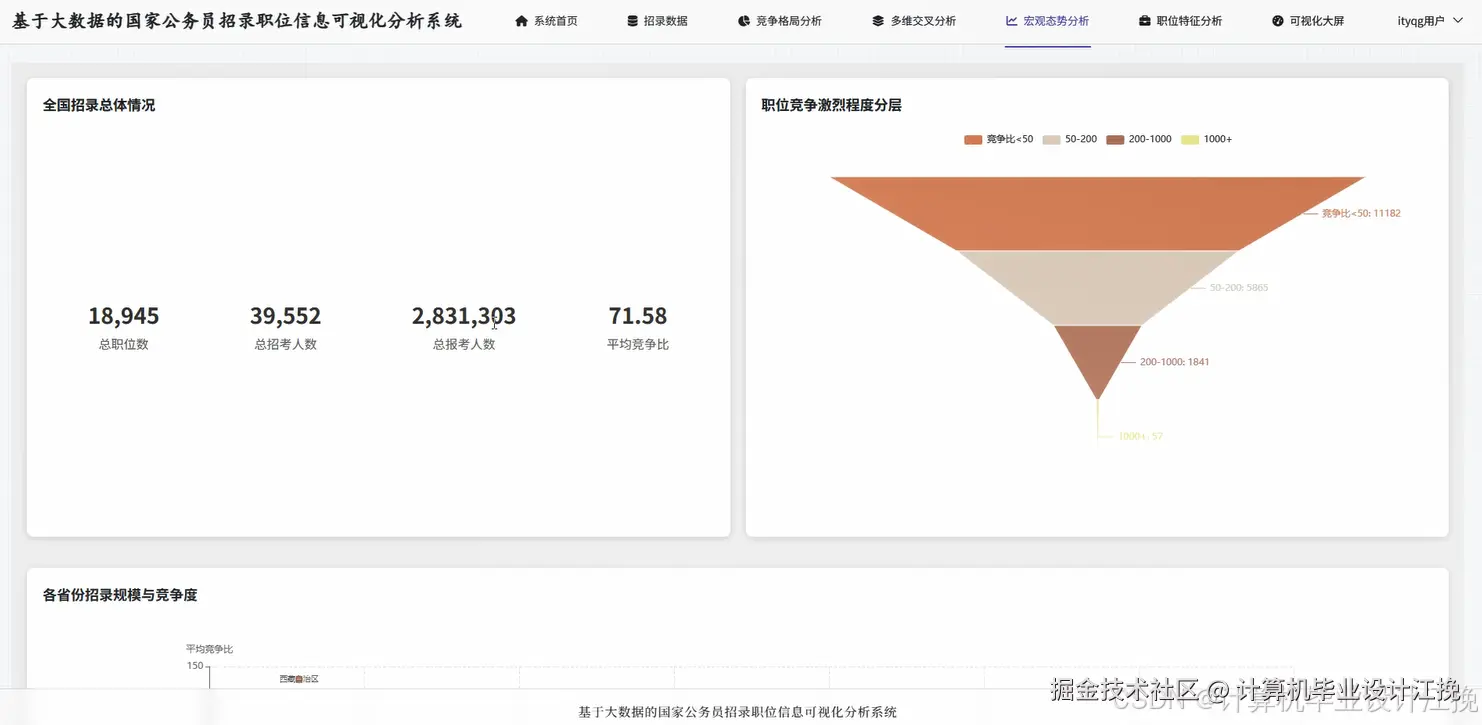Open 职位特征分析 navigation item
The image size is (1482, 725).
[x=1181, y=21]
